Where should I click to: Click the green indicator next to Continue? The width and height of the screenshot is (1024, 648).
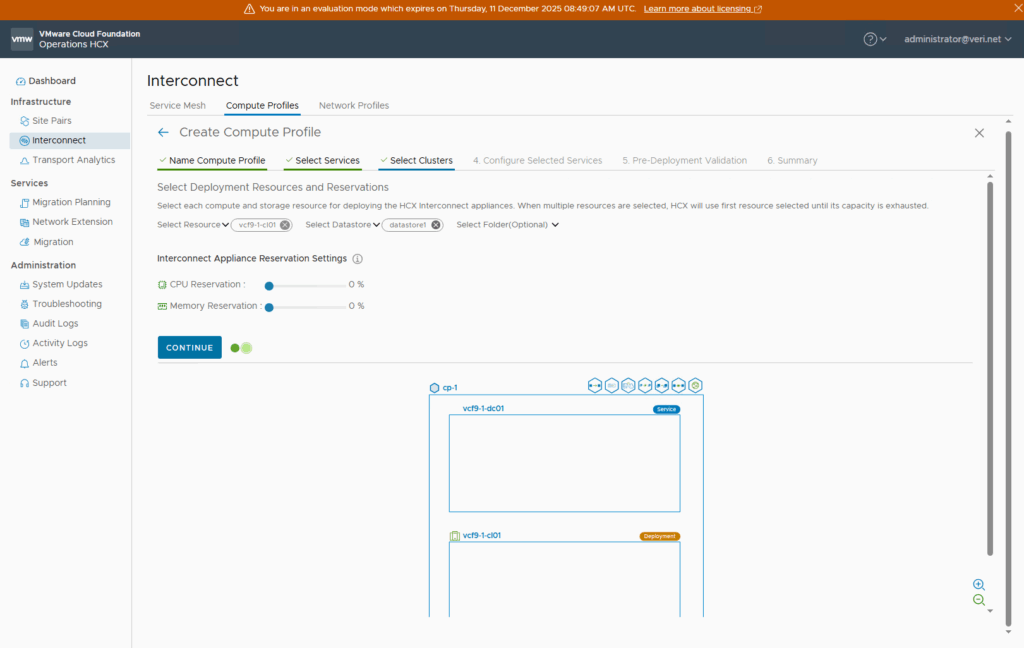click(x=241, y=348)
